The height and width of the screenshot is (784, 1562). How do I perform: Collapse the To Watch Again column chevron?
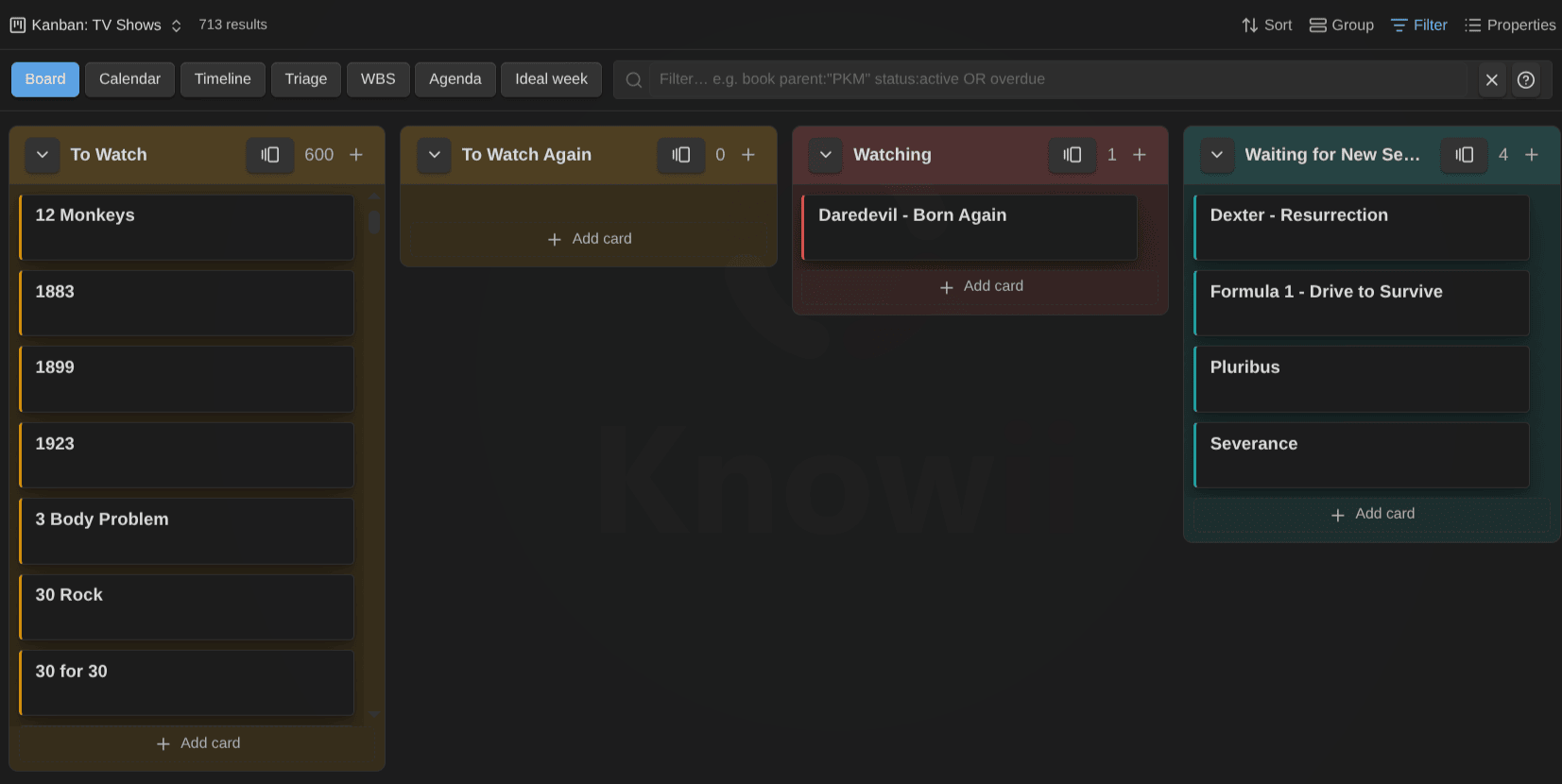point(435,155)
